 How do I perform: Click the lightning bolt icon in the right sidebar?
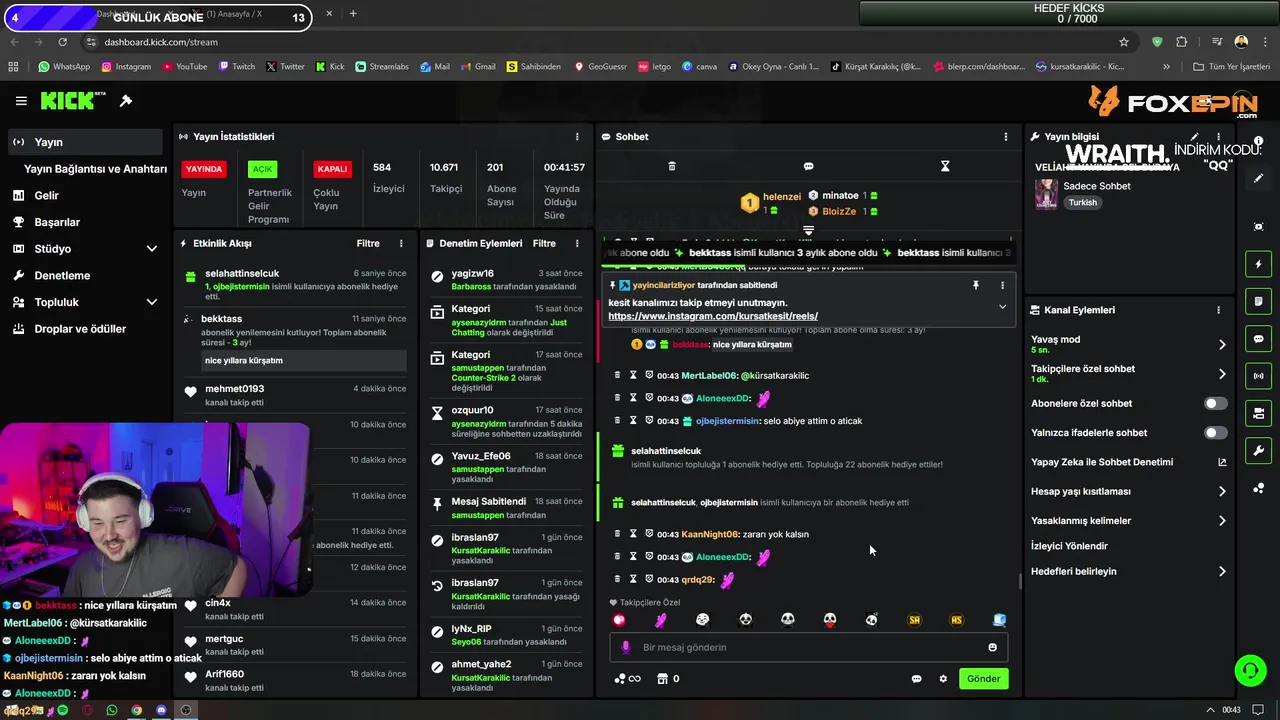[1258, 264]
